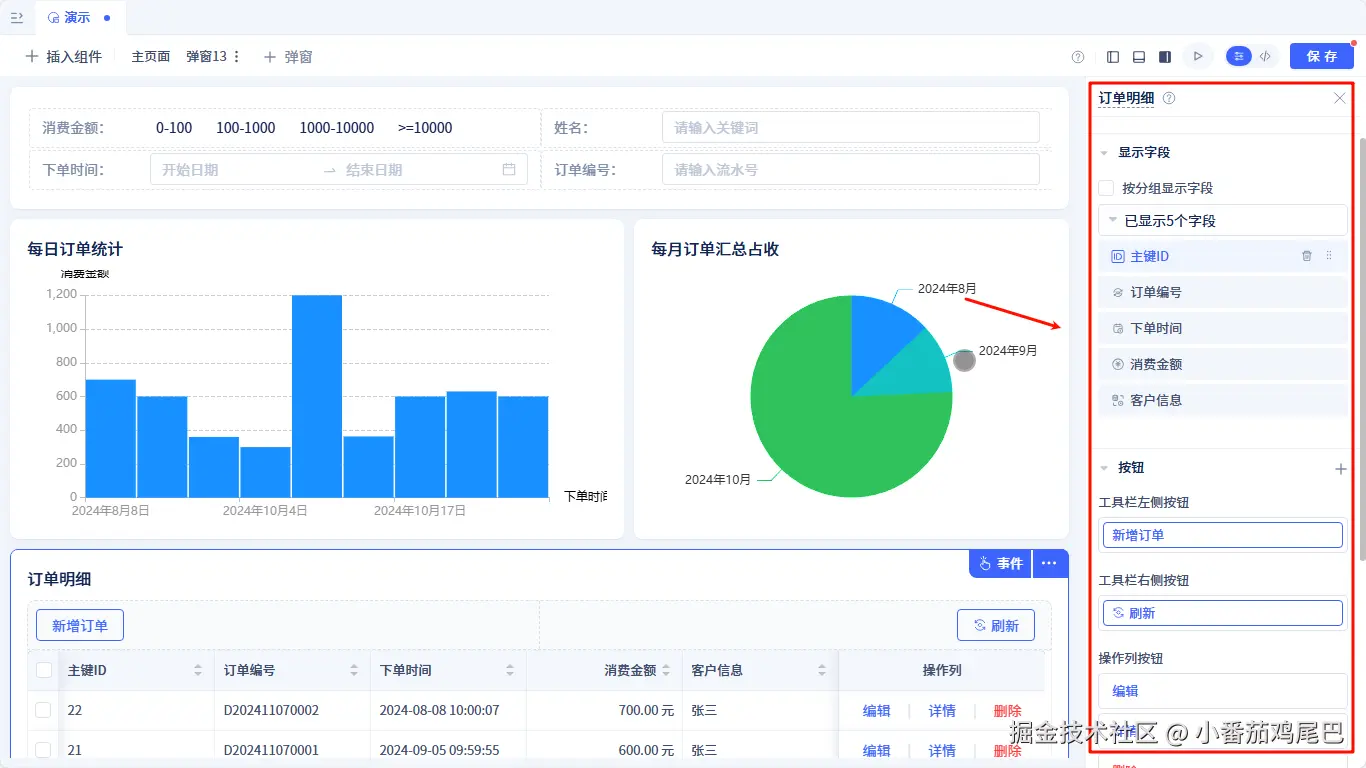Select the 1000-10000 amount filter
1366x768 pixels.
coord(337,128)
